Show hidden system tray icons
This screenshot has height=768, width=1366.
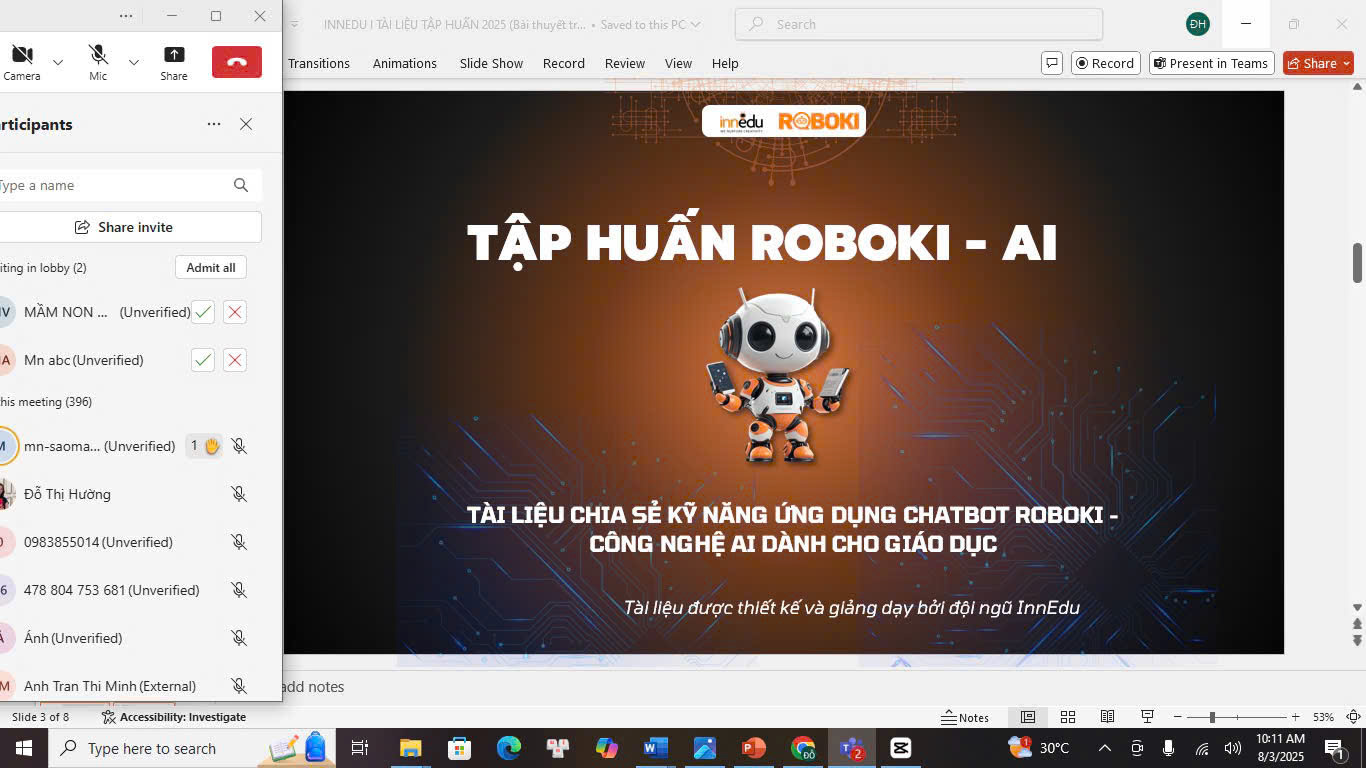[x=1105, y=748]
